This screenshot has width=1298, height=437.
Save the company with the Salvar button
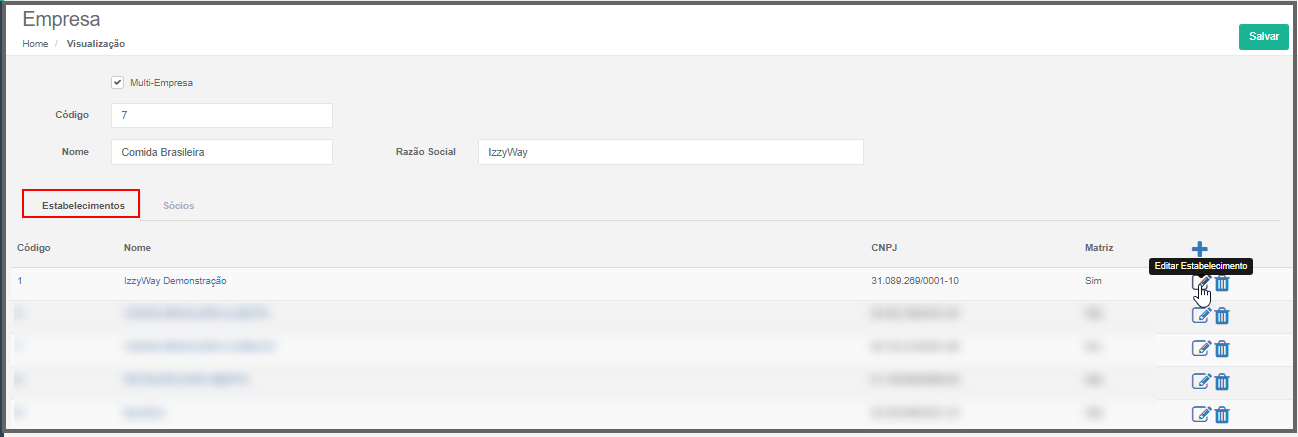tap(1264, 36)
